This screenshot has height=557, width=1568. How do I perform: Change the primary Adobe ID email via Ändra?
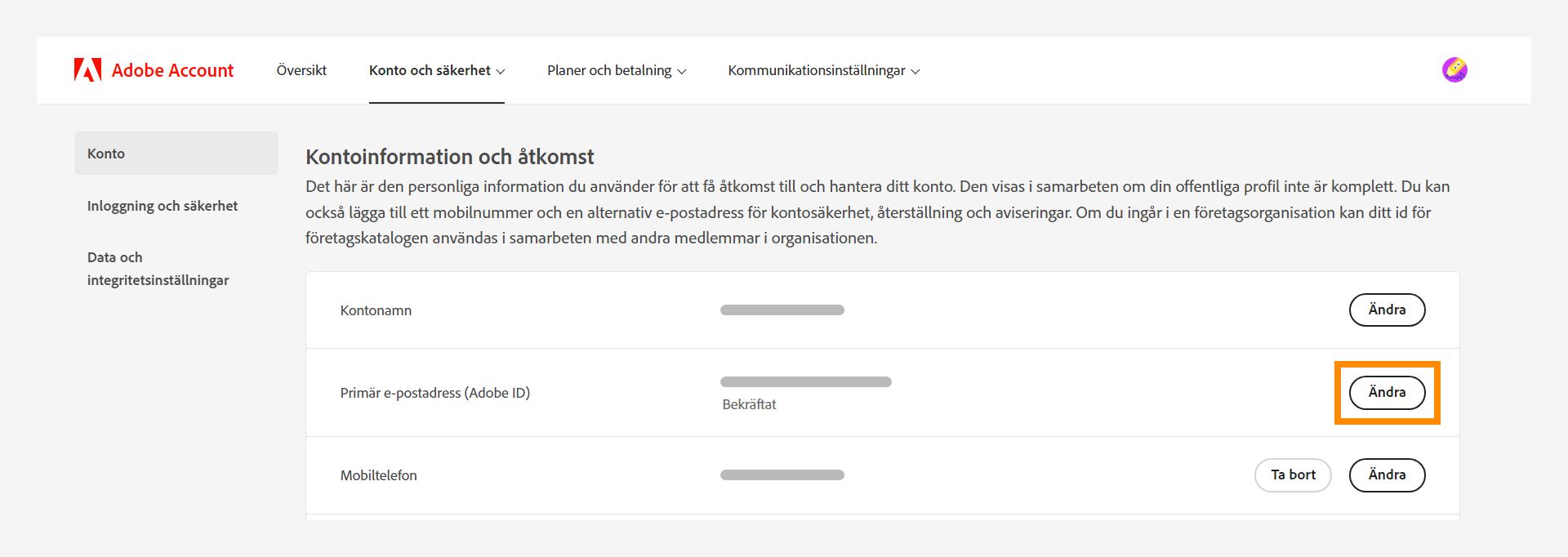1387,392
